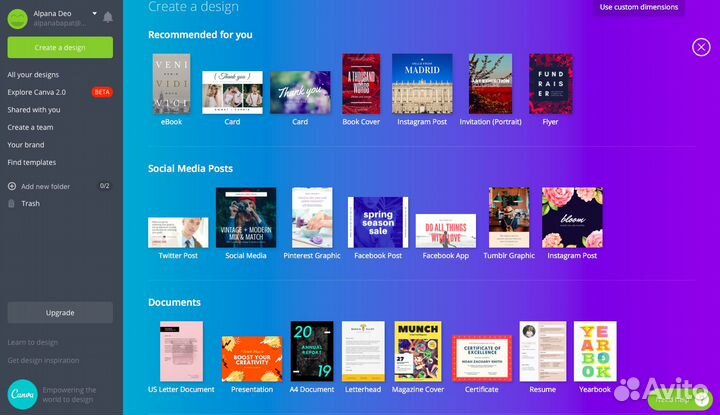Click Add new folder label
Screen dimensions: 720x415
[x=45, y=186]
